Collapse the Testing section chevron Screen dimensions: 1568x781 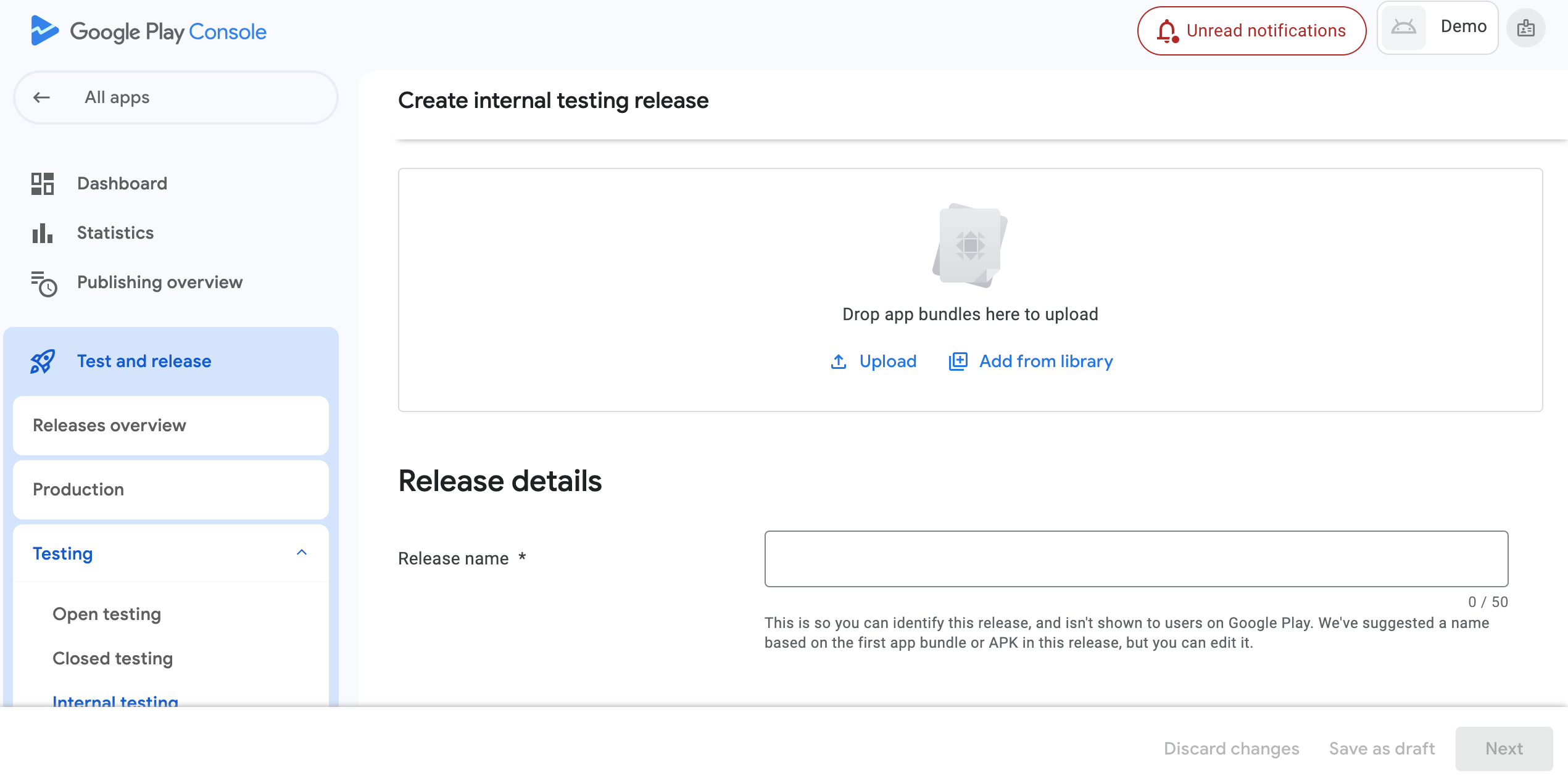tap(302, 552)
